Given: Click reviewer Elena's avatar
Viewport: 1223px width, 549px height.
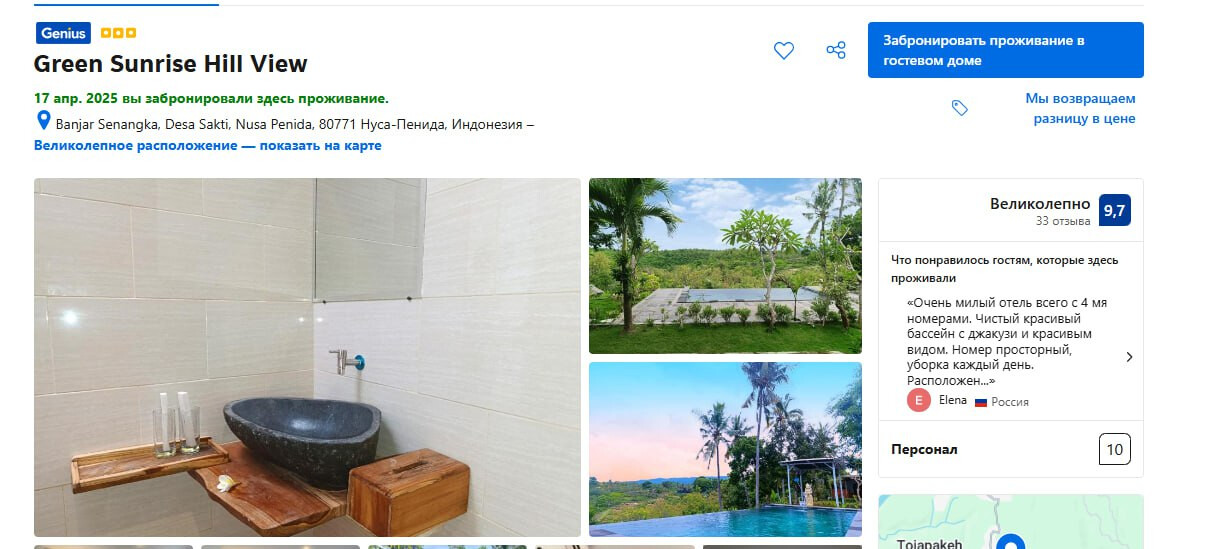Looking at the screenshot, I should coord(919,400).
